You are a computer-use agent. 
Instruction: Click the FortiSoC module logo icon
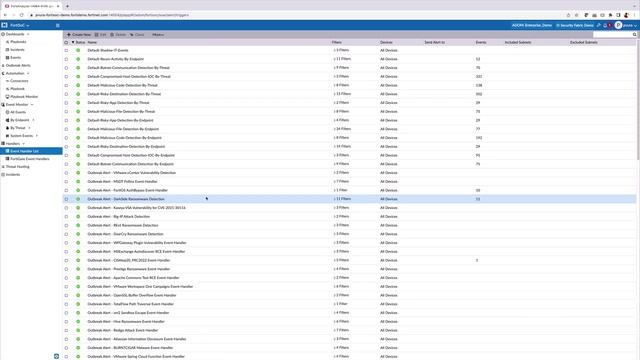tap(4, 25)
